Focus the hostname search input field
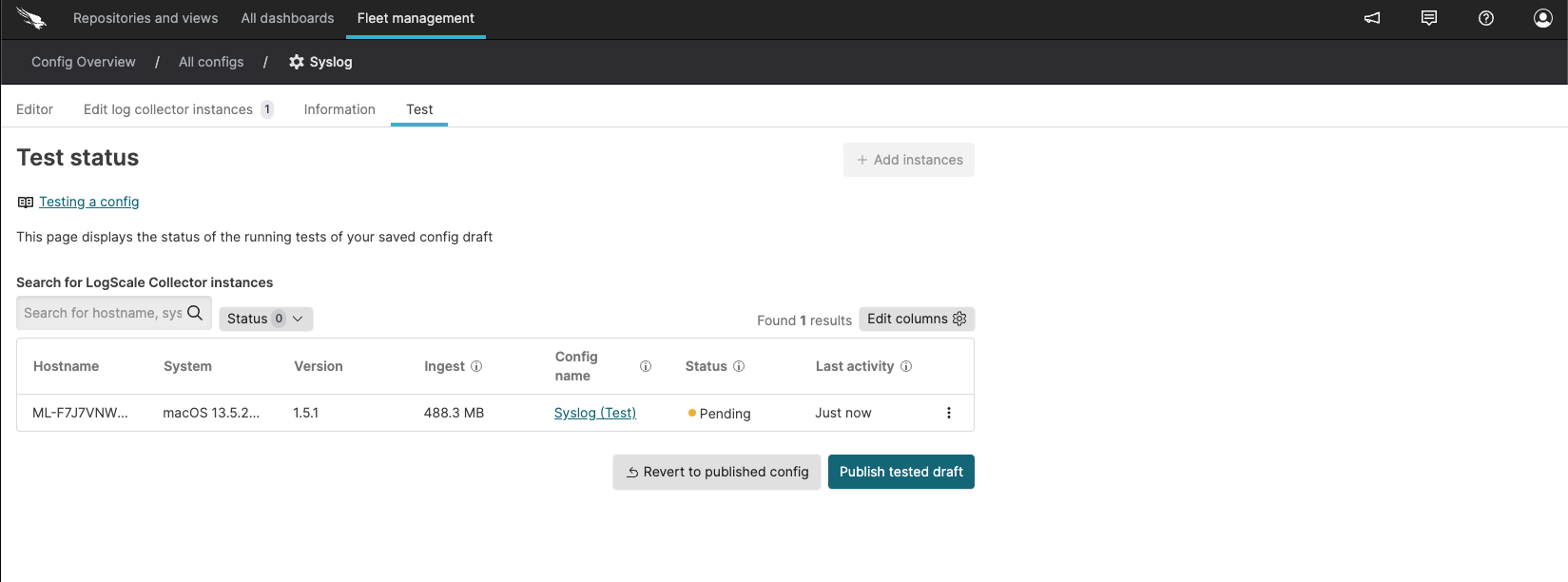 [x=102, y=313]
